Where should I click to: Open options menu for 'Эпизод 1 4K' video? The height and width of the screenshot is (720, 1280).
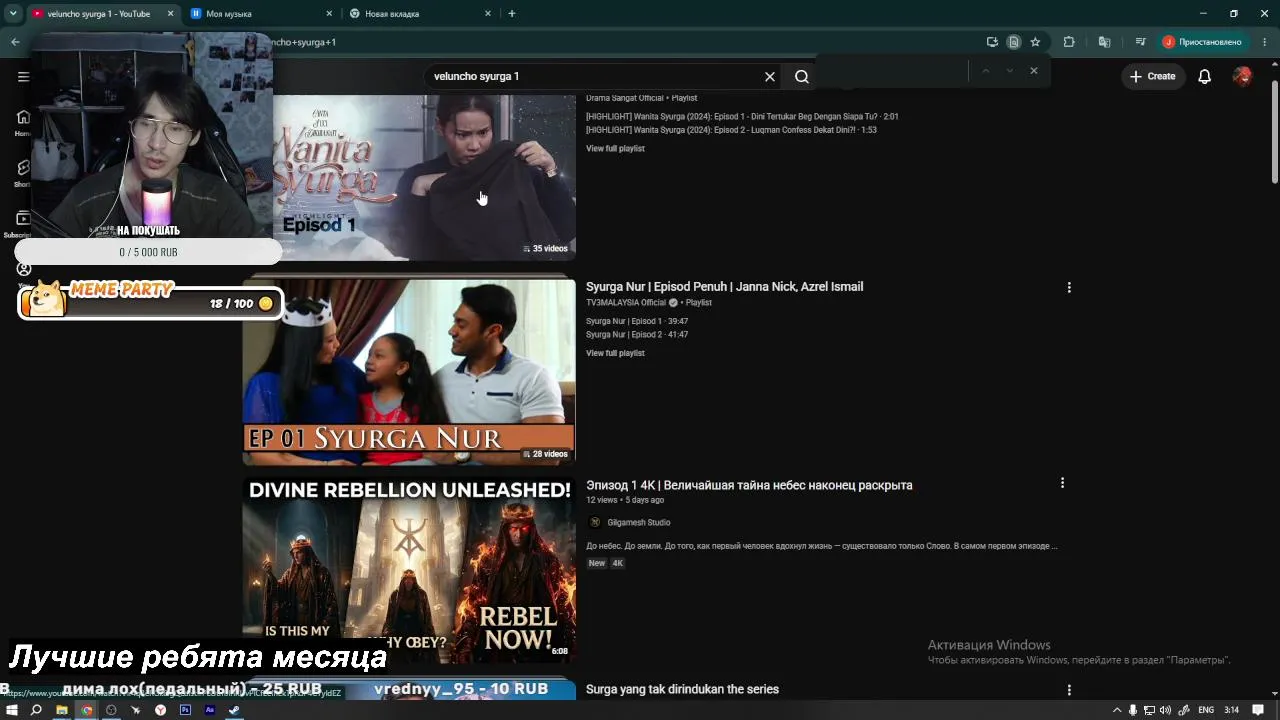(1062, 483)
